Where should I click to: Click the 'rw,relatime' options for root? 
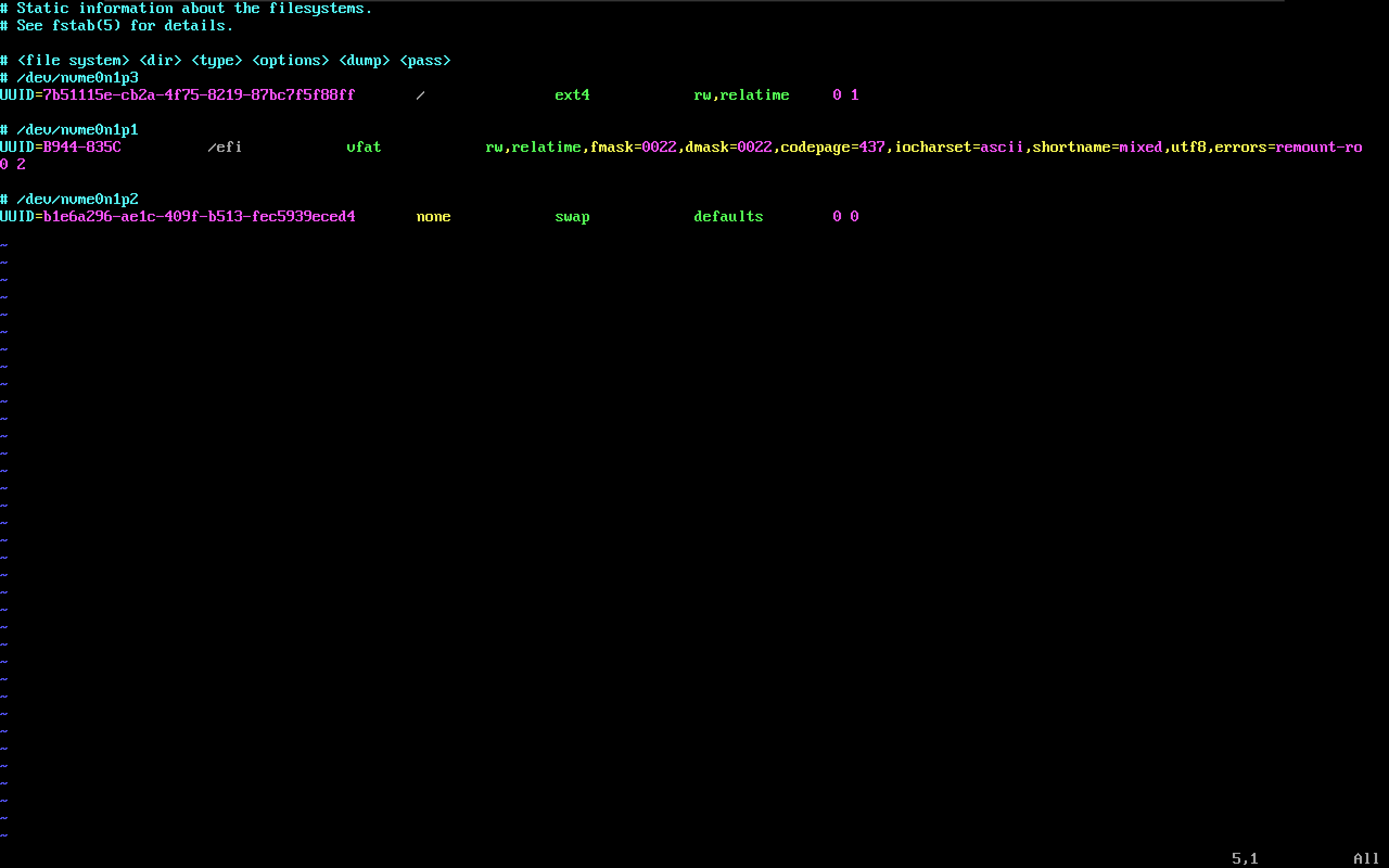741,95
